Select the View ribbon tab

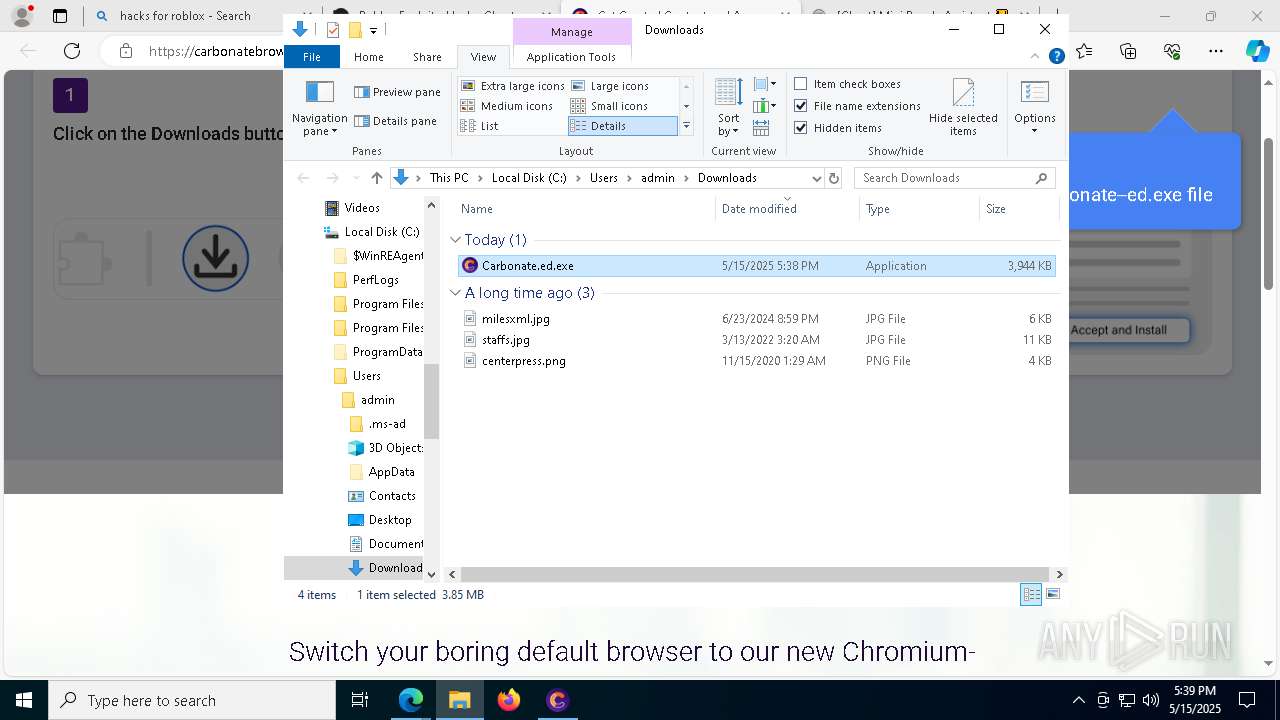pyautogui.click(x=483, y=57)
